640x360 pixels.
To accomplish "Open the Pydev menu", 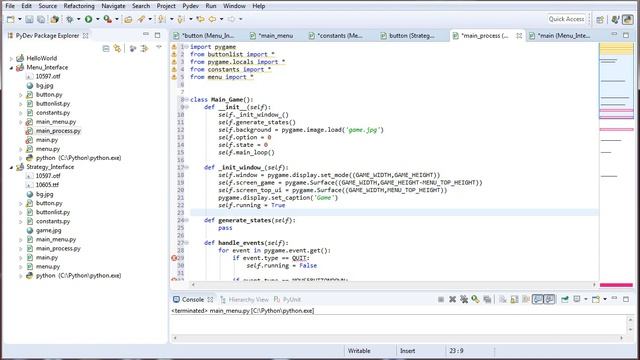I will pyautogui.click(x=190, y=6).
